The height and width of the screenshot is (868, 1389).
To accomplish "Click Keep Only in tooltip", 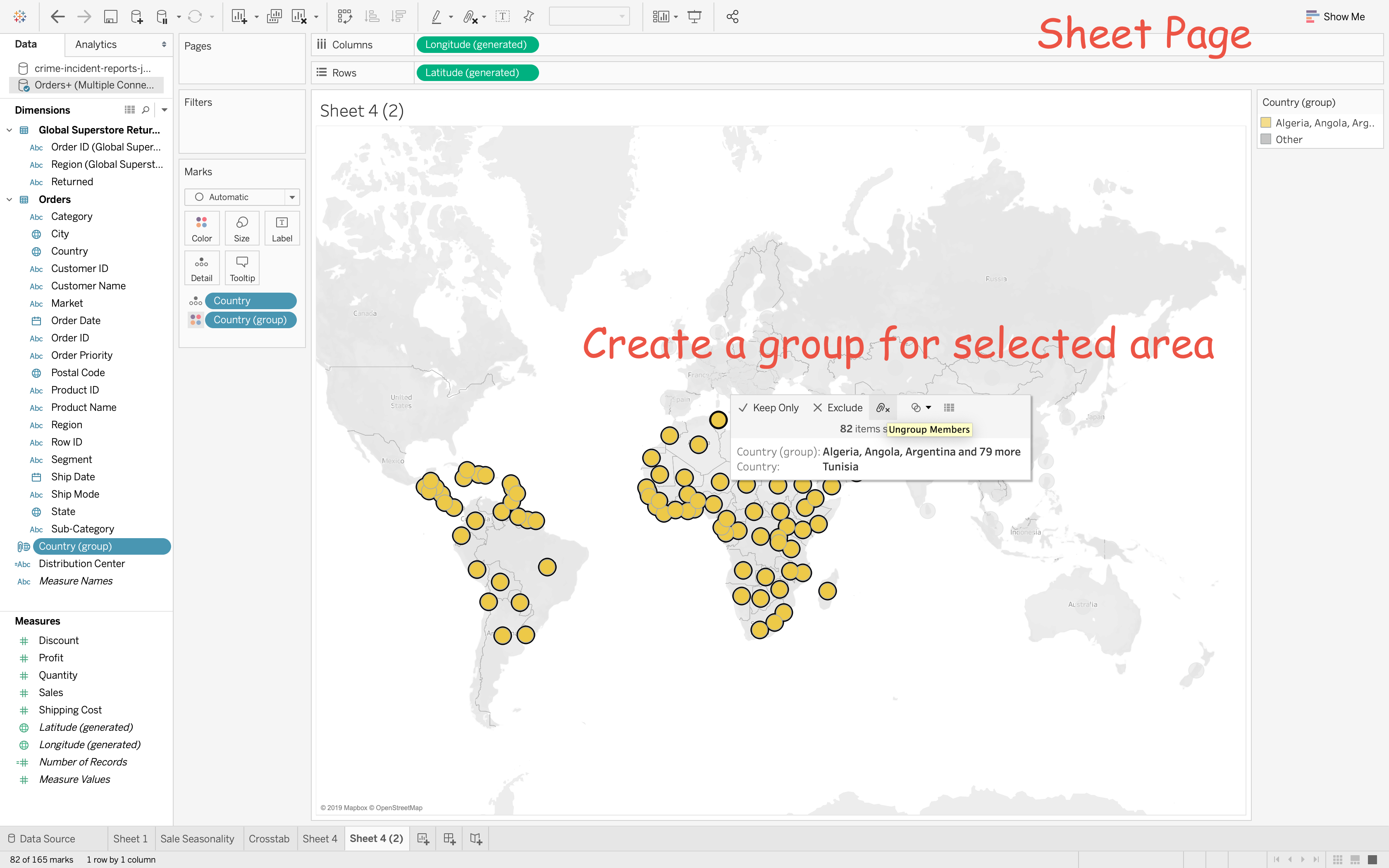I will tap(768, 408).
